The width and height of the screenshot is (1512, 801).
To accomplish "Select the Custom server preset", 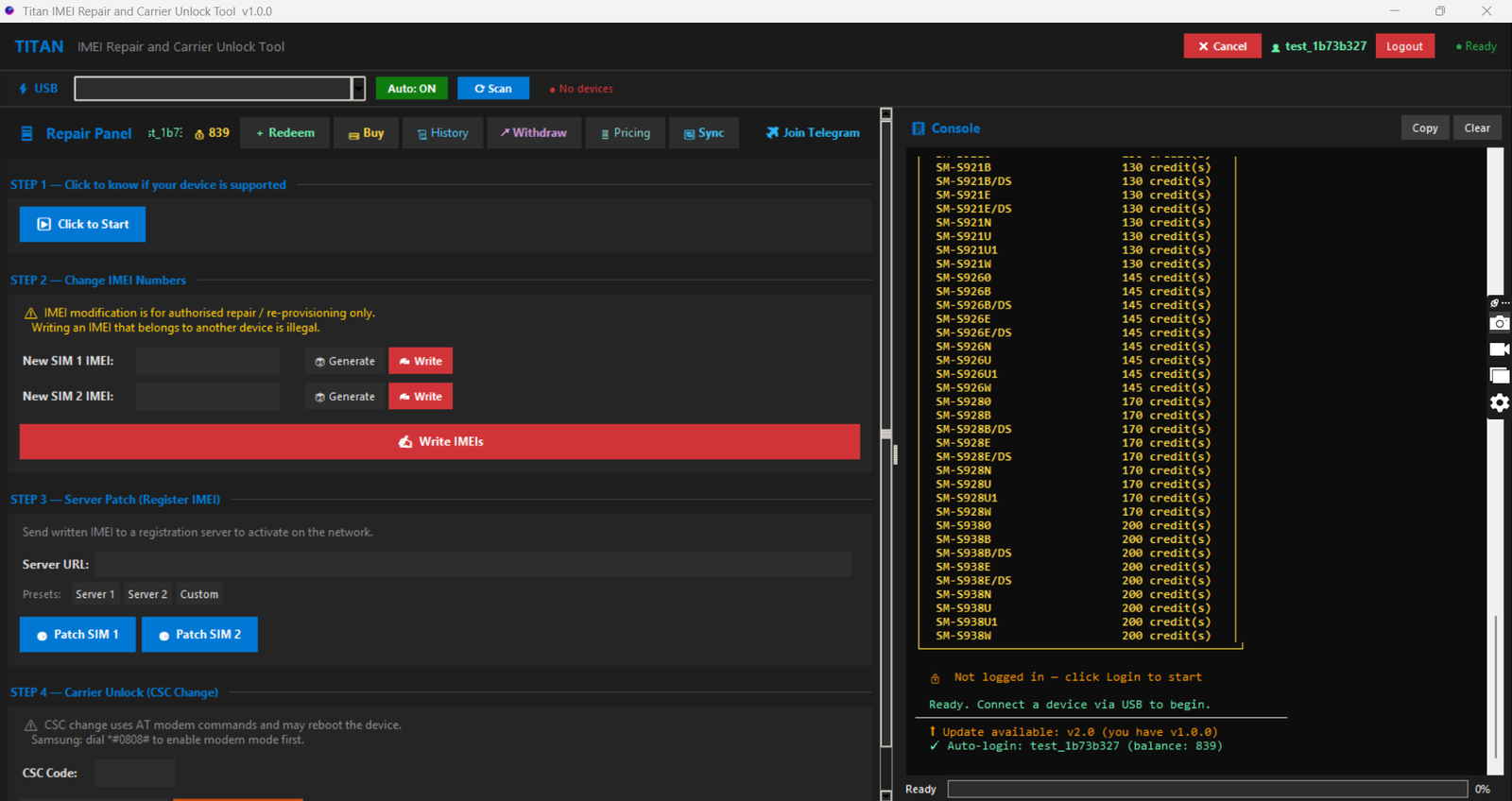I will pos(199,594).
